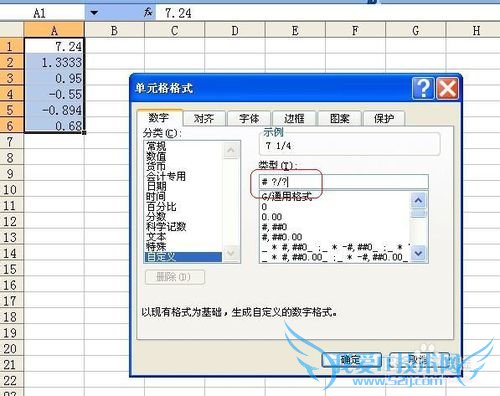Select column C header
This screenshot has height=396, width=500.
174,30
